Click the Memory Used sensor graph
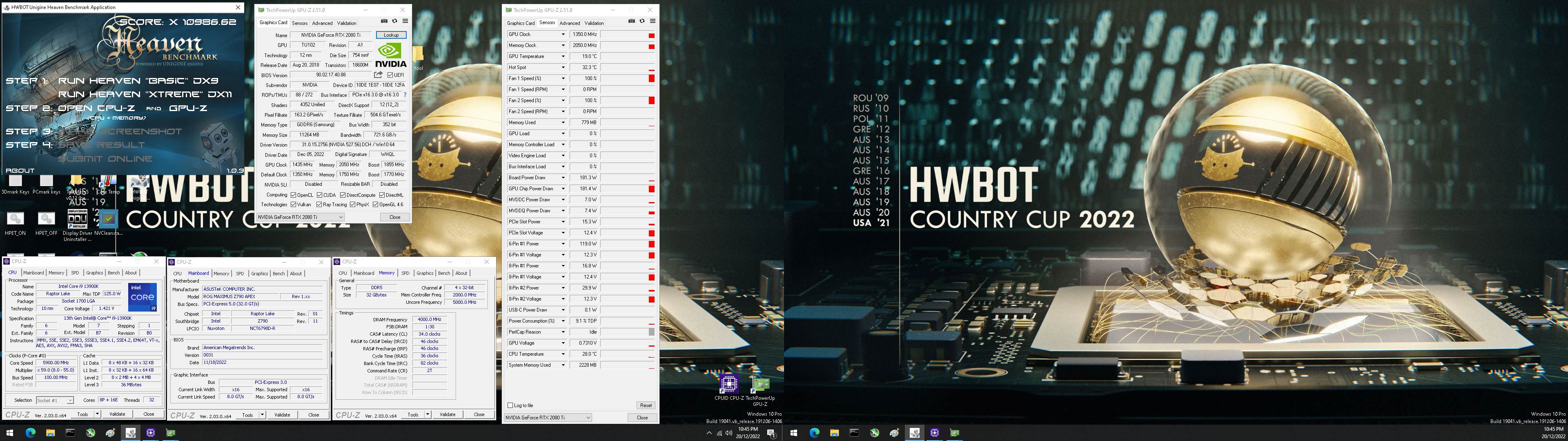The width and height of the screenshot is (1568, 441). 628,122
